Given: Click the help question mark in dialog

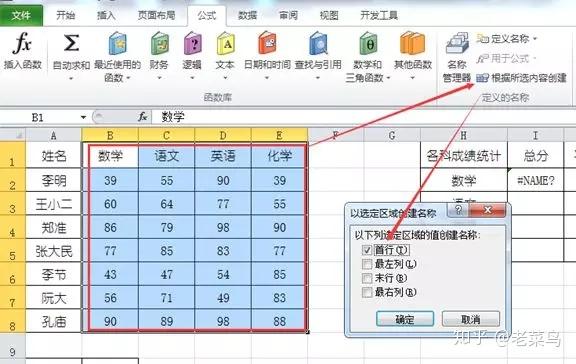Looking at the screenshot, I should tap(458, 210).
